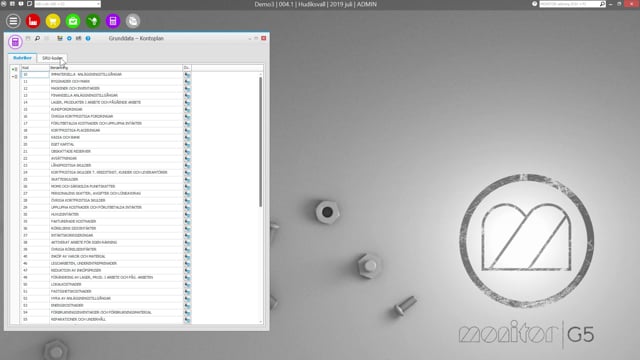
Task: Open the dark green trolley inventory module
Action: click(93, 21)
